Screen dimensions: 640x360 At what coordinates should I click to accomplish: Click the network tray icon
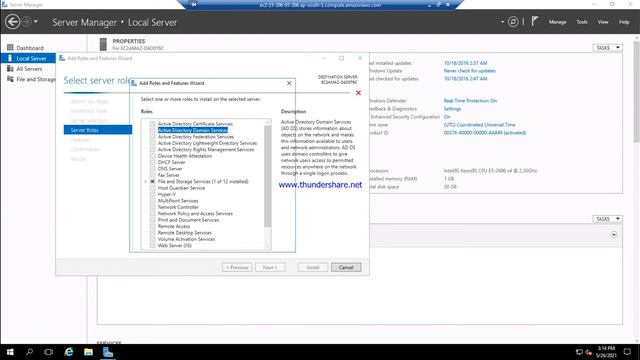tap(579, 352)
